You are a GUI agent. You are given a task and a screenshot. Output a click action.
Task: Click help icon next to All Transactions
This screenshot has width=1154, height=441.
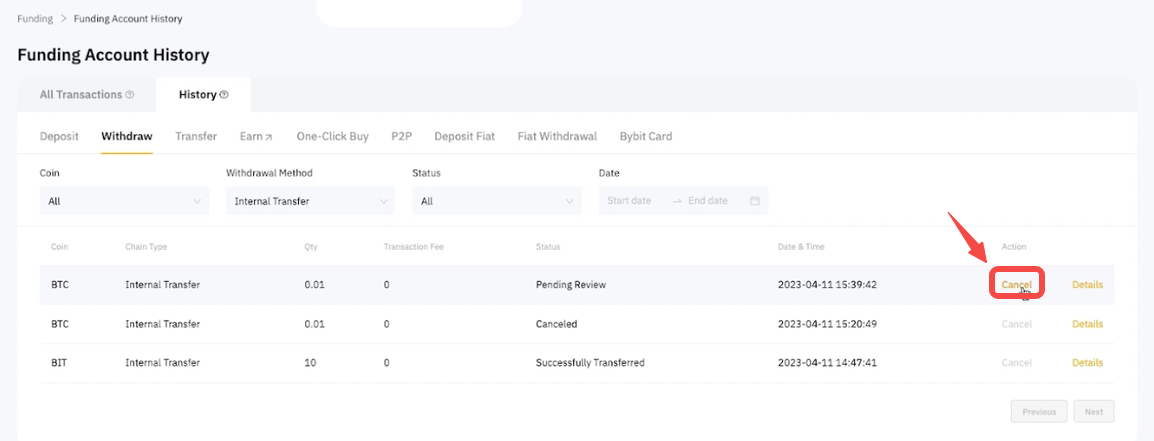[130, 95]
